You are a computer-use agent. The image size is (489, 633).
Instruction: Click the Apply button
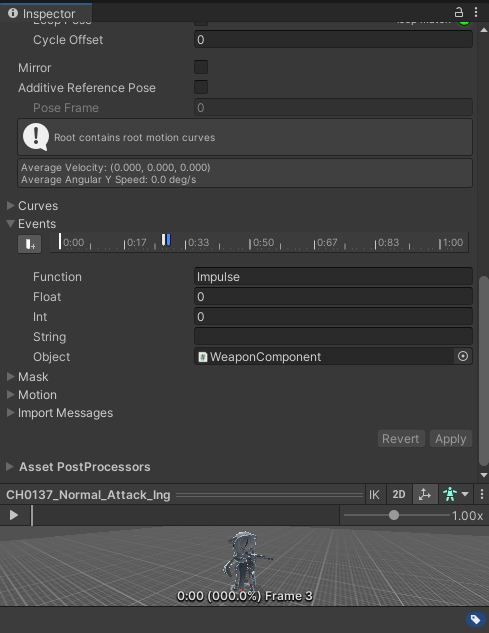point(451,439)
